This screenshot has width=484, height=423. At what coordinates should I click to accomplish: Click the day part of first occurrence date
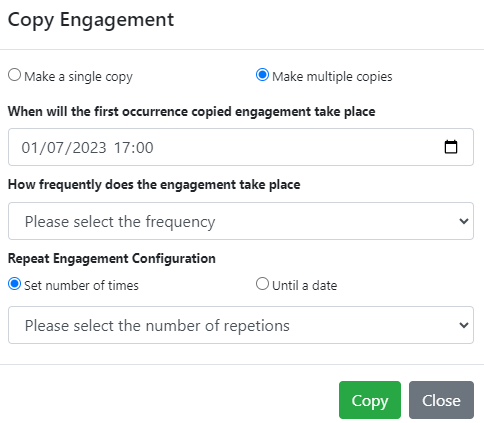pyautogui.click(x=29, y=148)
